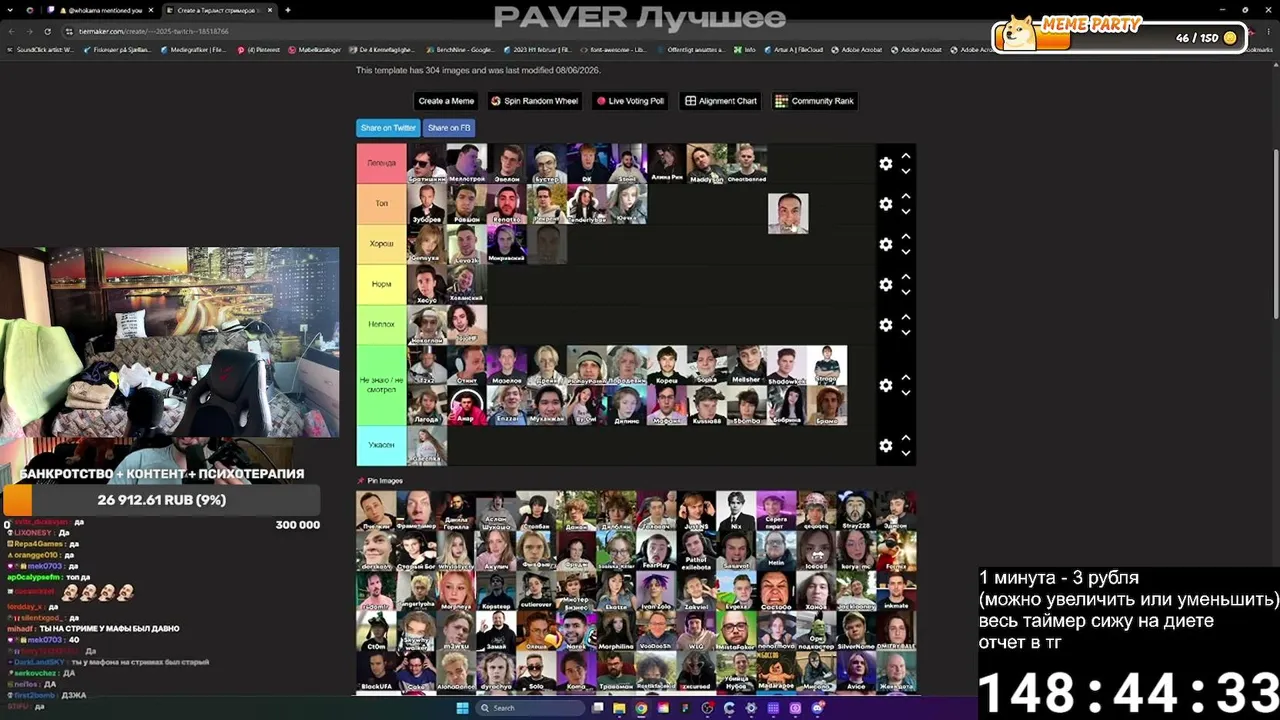Open the Alignment Chart view
This screenshot has width=1280, height=720.
coord(720,101)
